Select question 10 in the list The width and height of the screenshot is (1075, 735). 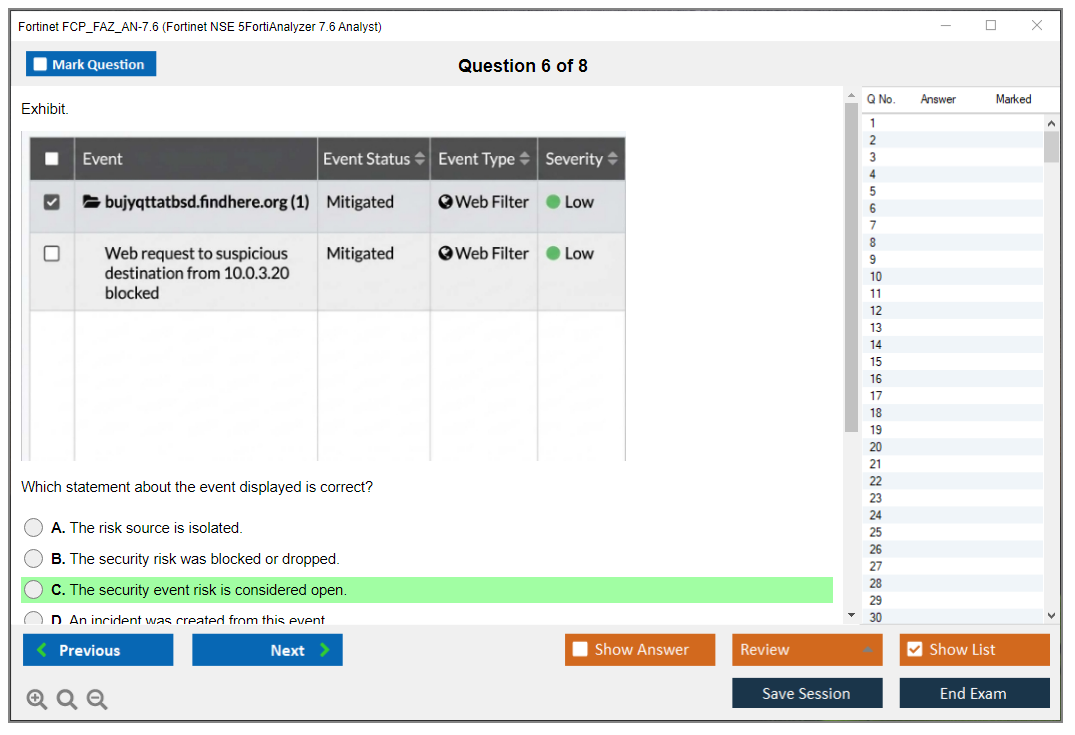[x=953, y=276]
